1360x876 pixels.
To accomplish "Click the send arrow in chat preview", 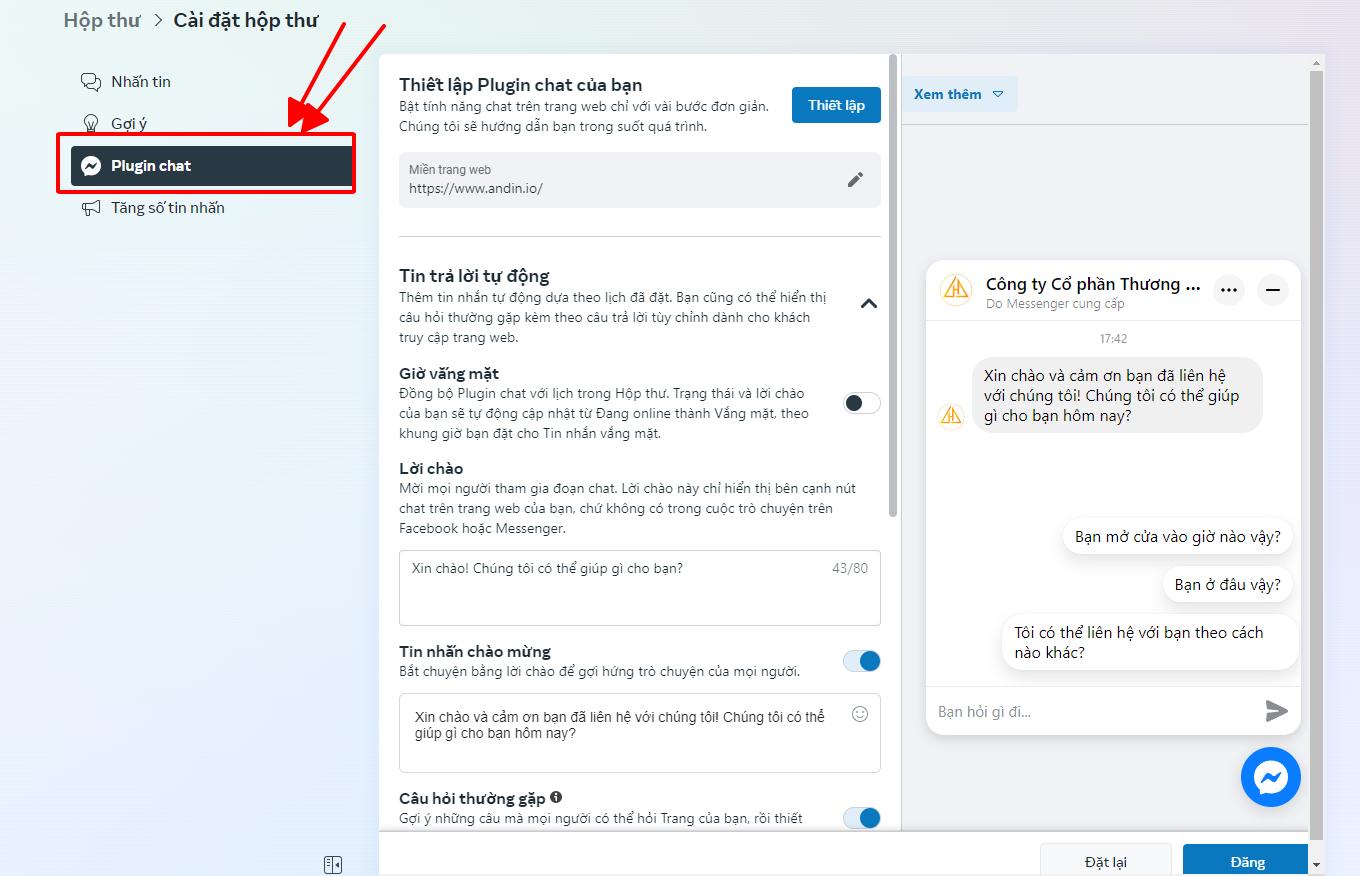I will [x=1276, y=711].
